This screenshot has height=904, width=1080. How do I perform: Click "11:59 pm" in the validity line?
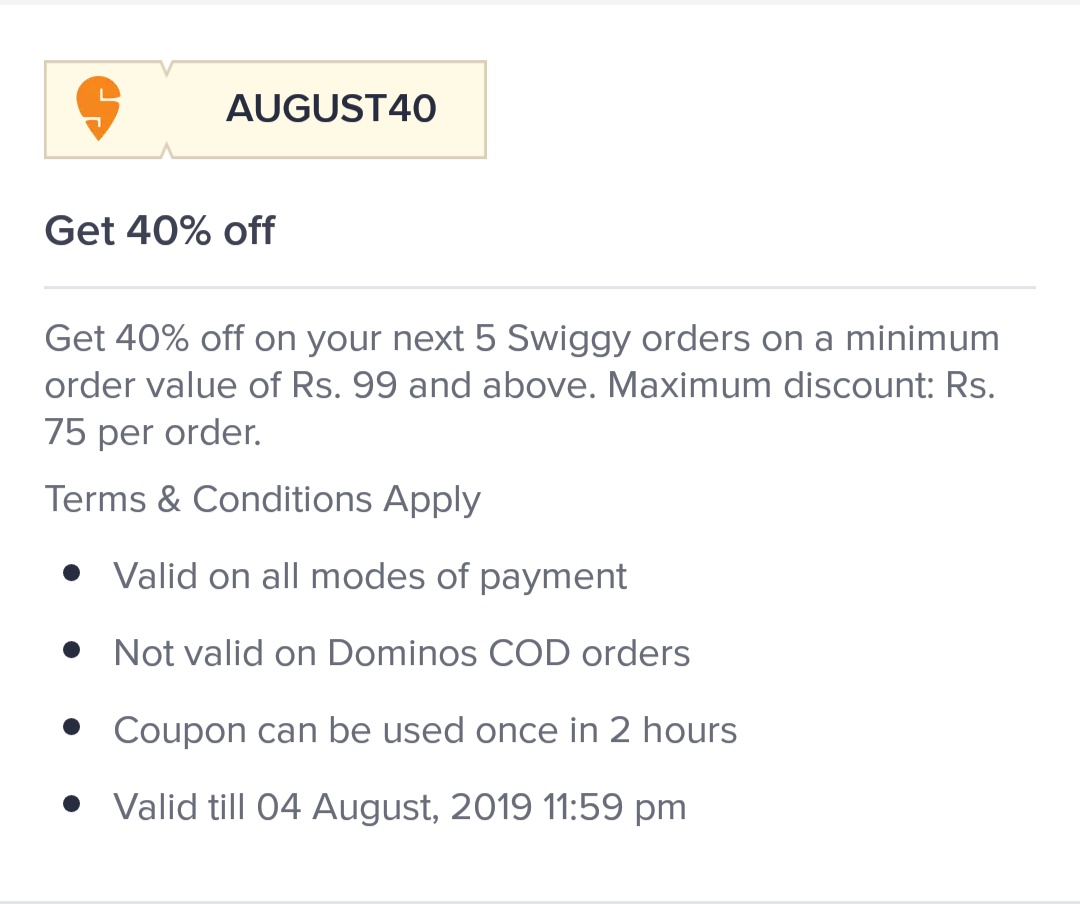pos(614,807)
